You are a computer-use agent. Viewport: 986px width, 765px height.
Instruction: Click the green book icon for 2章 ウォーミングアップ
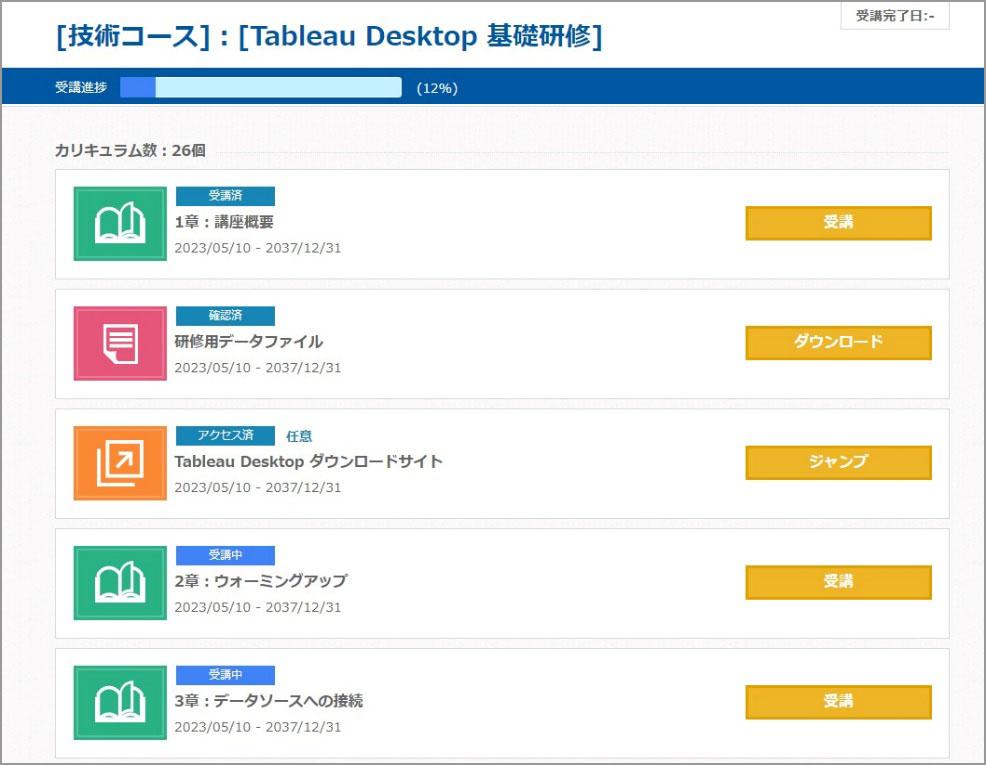click(x=120, y=583)
